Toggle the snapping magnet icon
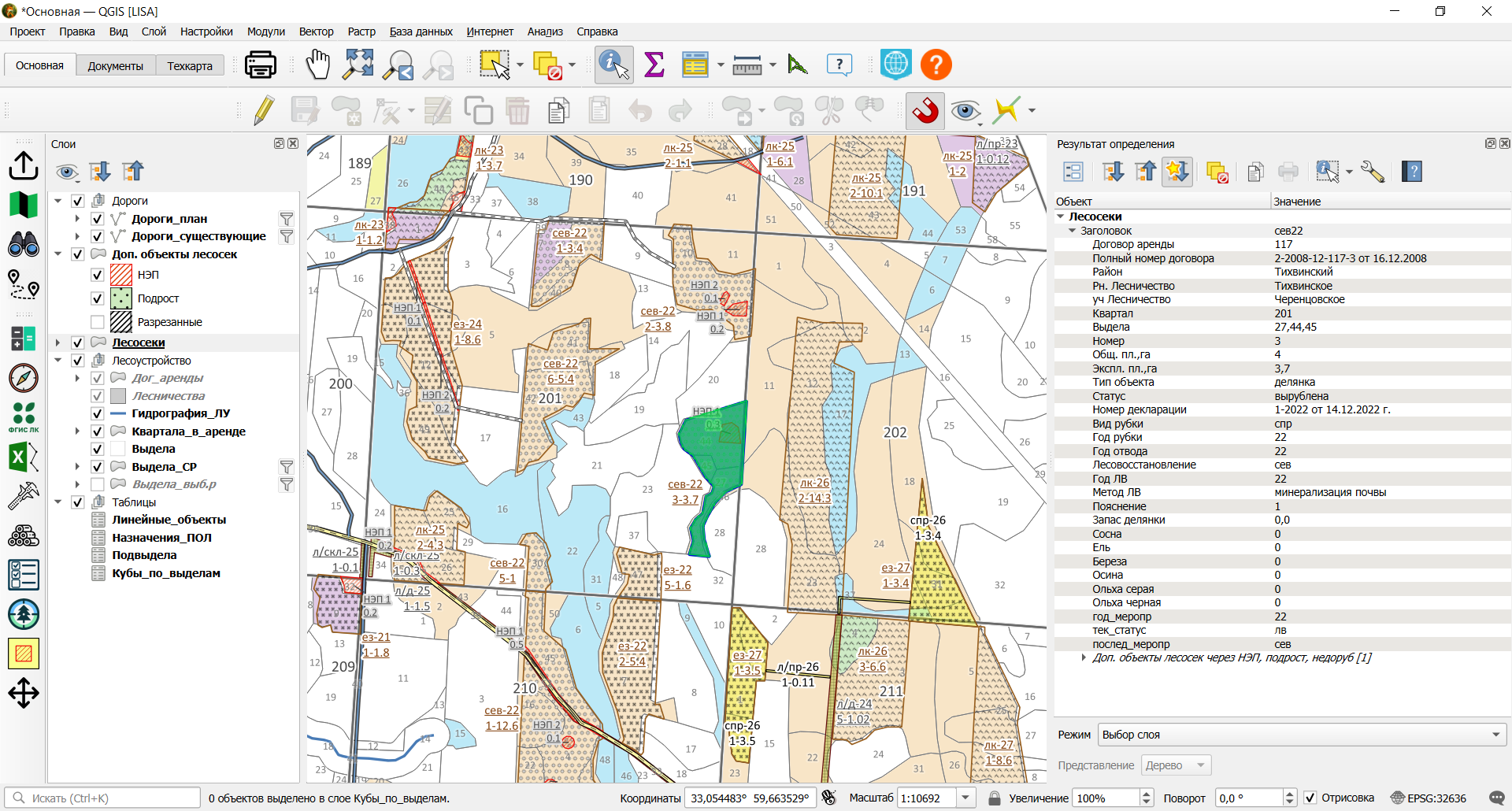 pyautogui.click(x=925, y=110)
